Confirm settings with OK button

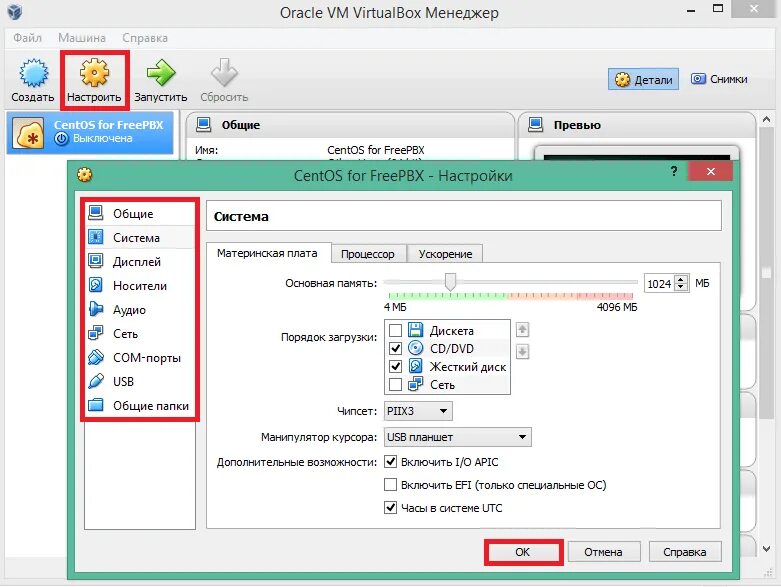point(522,552)
